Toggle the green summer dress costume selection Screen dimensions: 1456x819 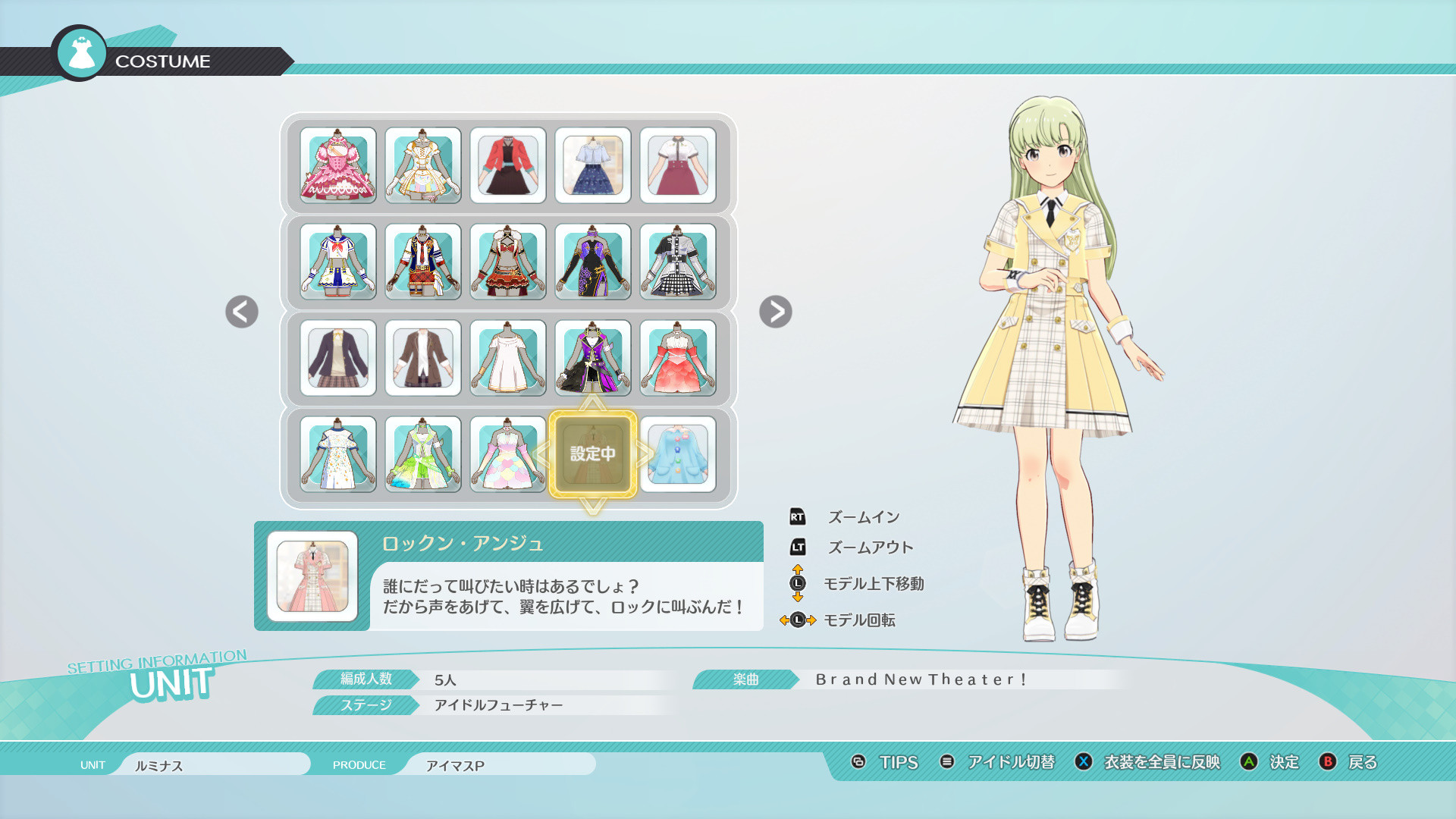(x=422, y=453)
